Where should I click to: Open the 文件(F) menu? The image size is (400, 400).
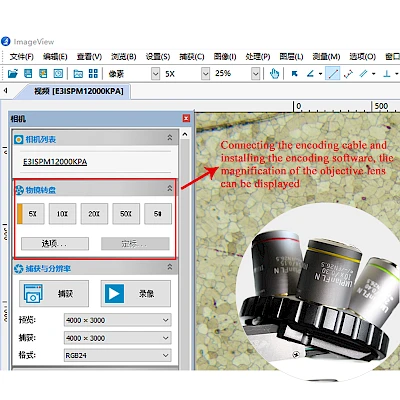point(22,57)
